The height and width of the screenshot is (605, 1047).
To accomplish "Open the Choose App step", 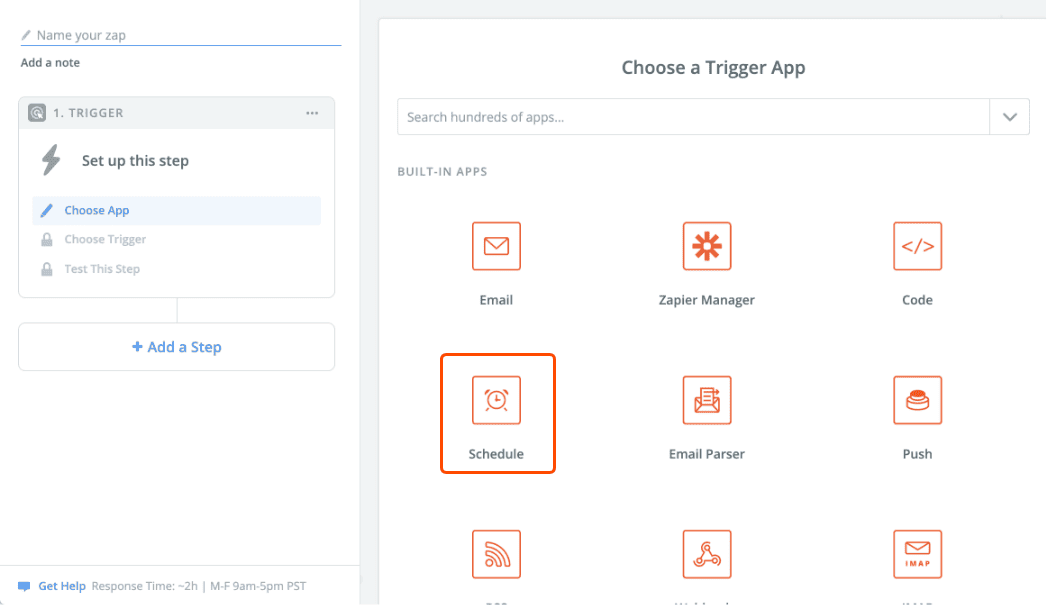I will 97,211.
